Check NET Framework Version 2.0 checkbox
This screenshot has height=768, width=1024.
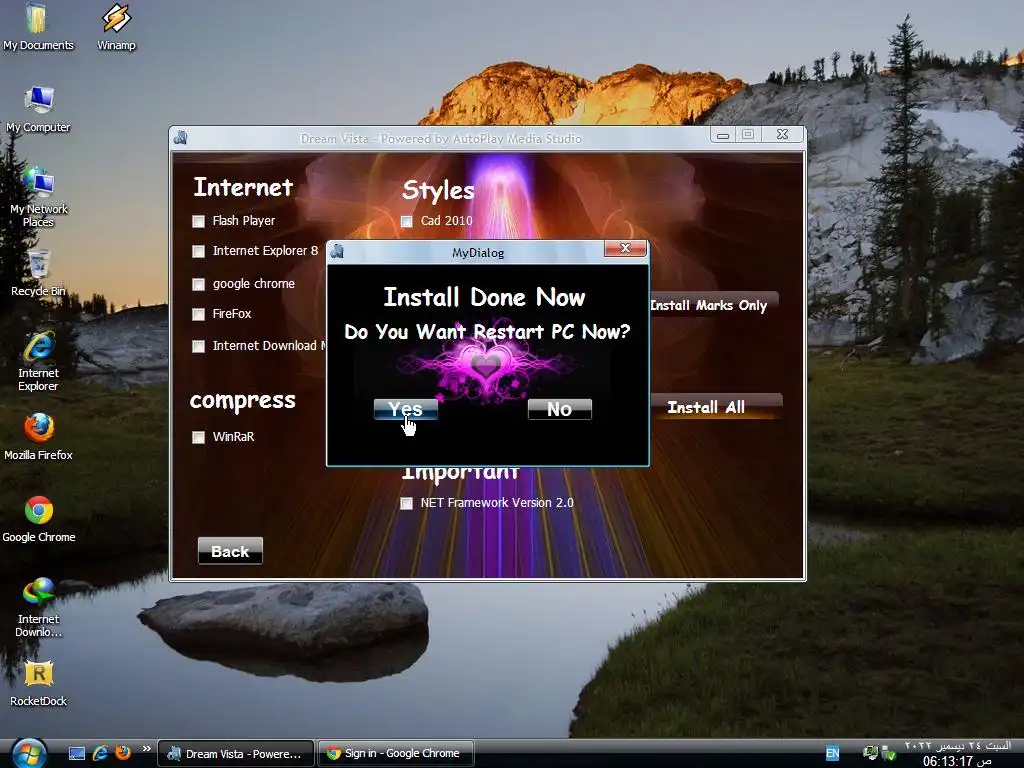406,504
